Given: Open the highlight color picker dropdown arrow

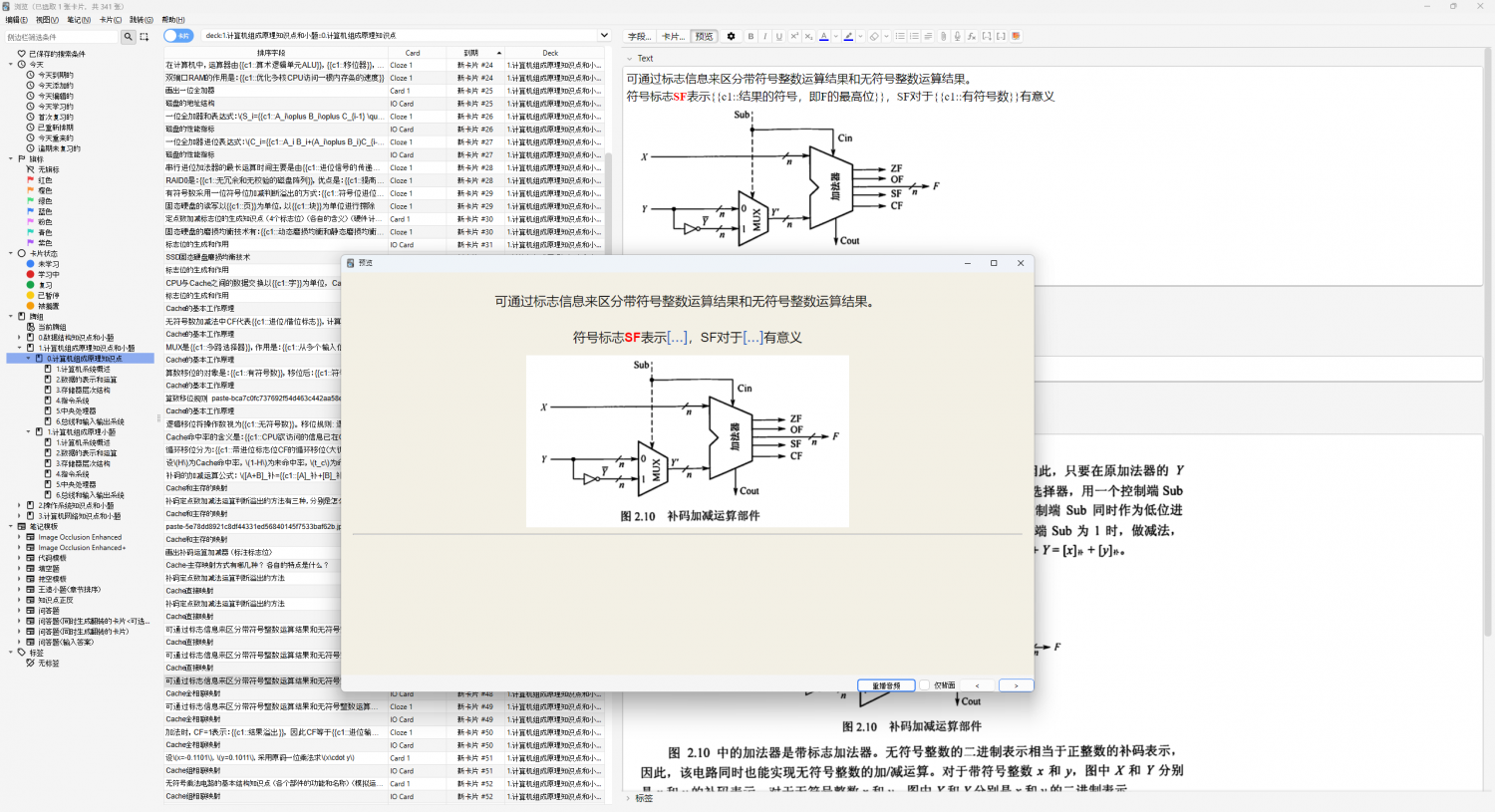Looking at the screenshot, I should [859, 37].
